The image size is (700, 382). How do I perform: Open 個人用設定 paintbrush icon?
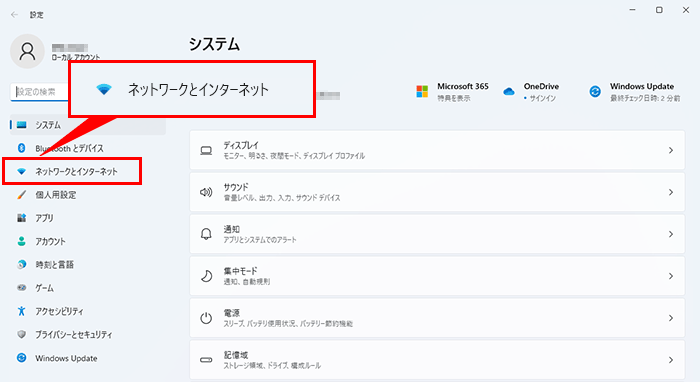pos(21,195)
